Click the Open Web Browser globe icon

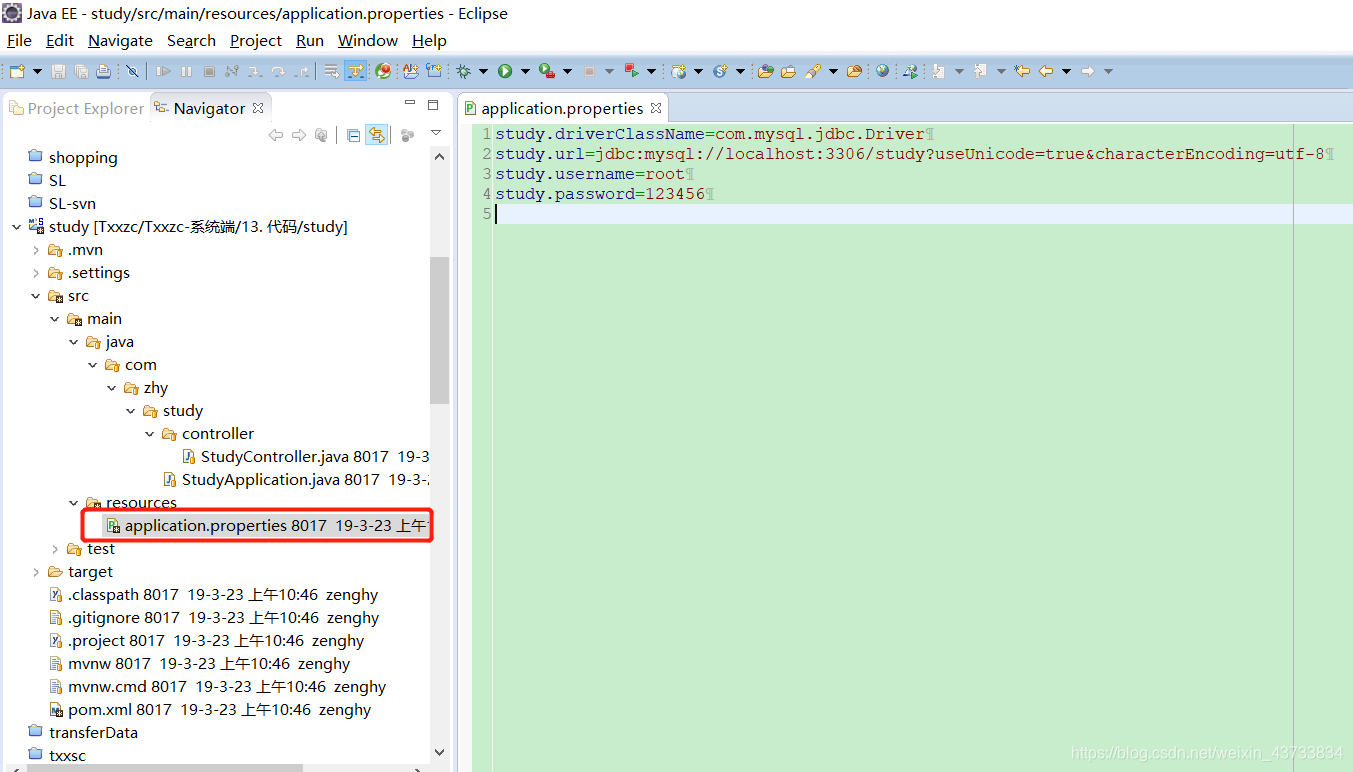[x=882, y=71]
